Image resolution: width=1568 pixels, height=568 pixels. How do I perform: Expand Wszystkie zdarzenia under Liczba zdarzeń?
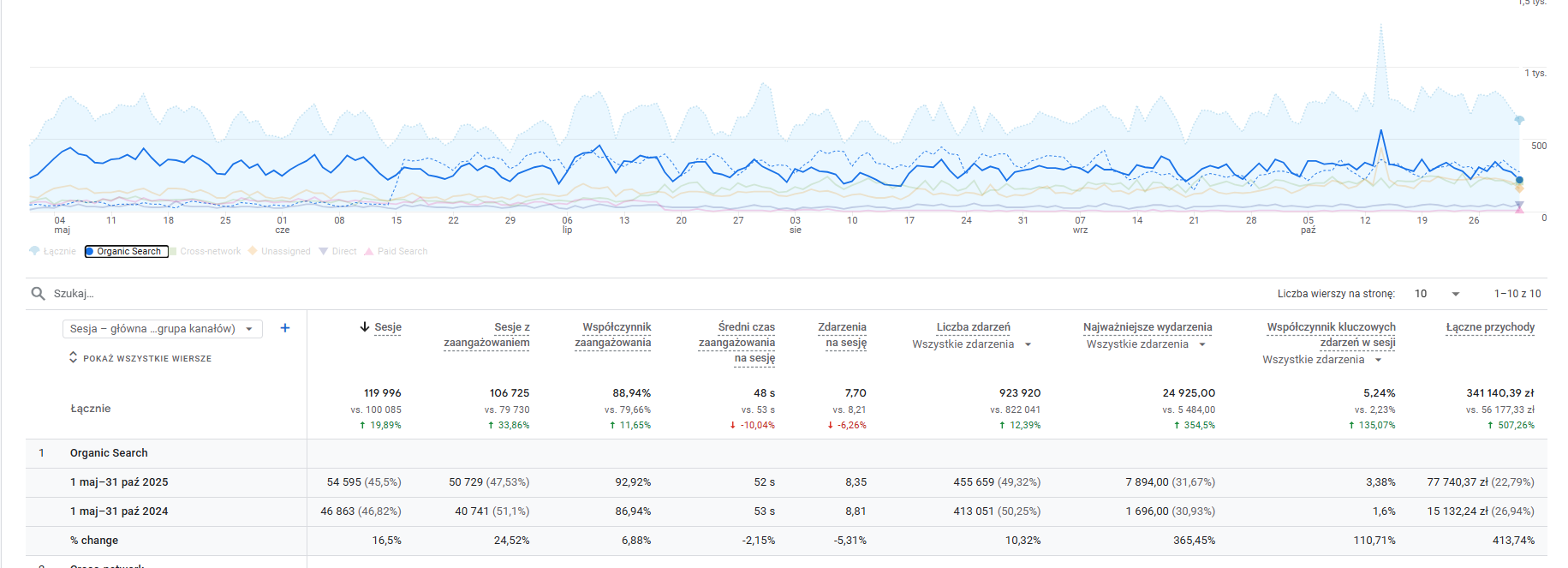1028,344
